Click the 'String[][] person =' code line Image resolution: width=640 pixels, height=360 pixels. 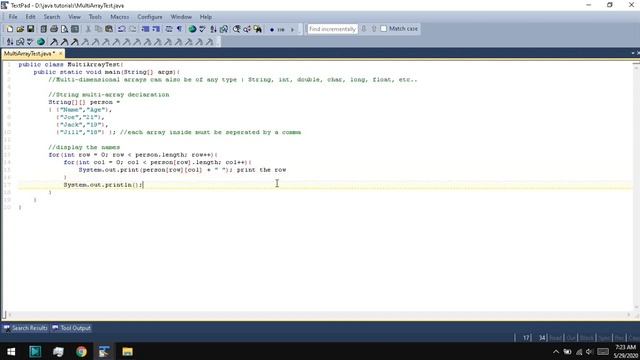pyautogui.click(x=84, y=102)
